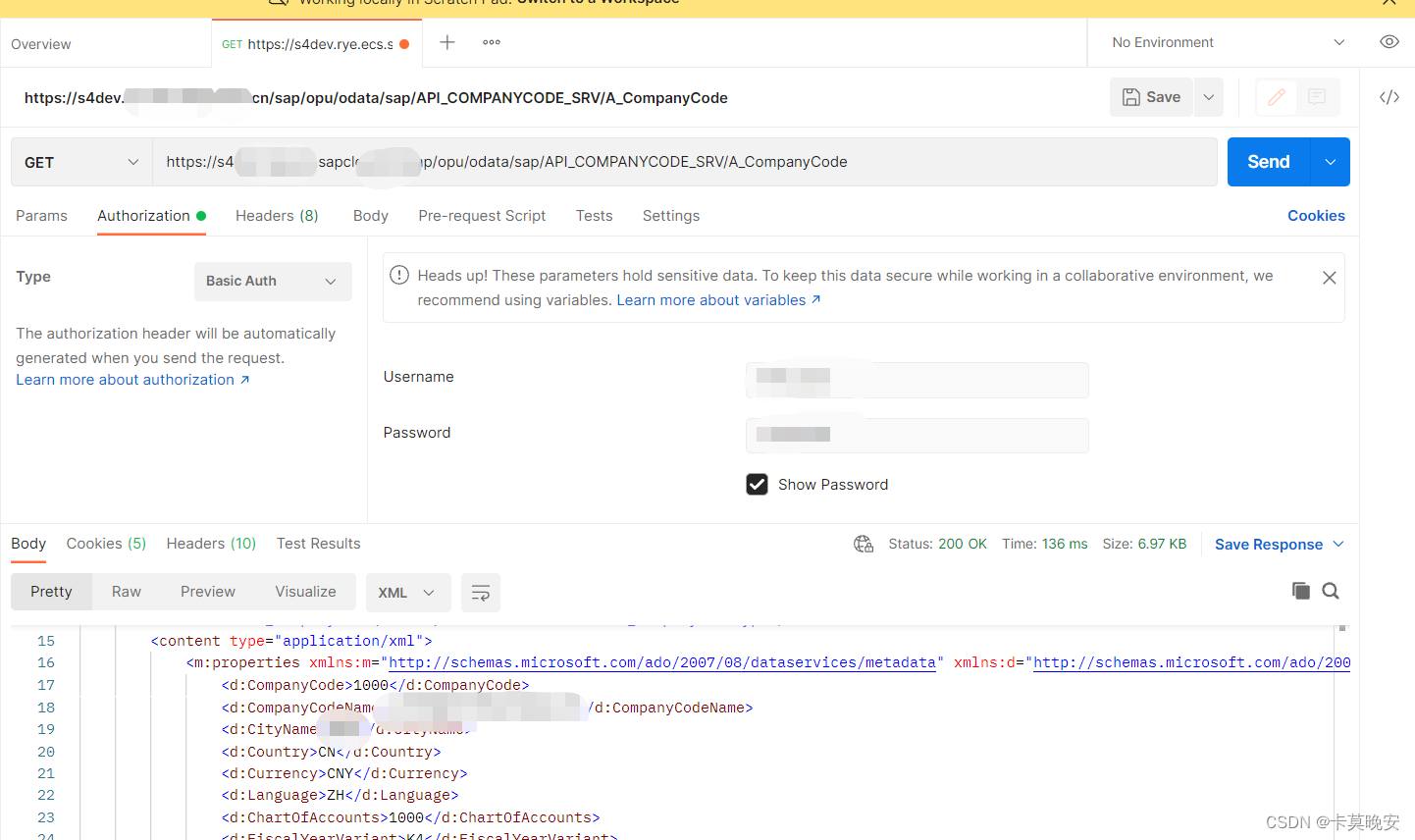Click the Save floppy disk button

click(x=1151, y=97)
